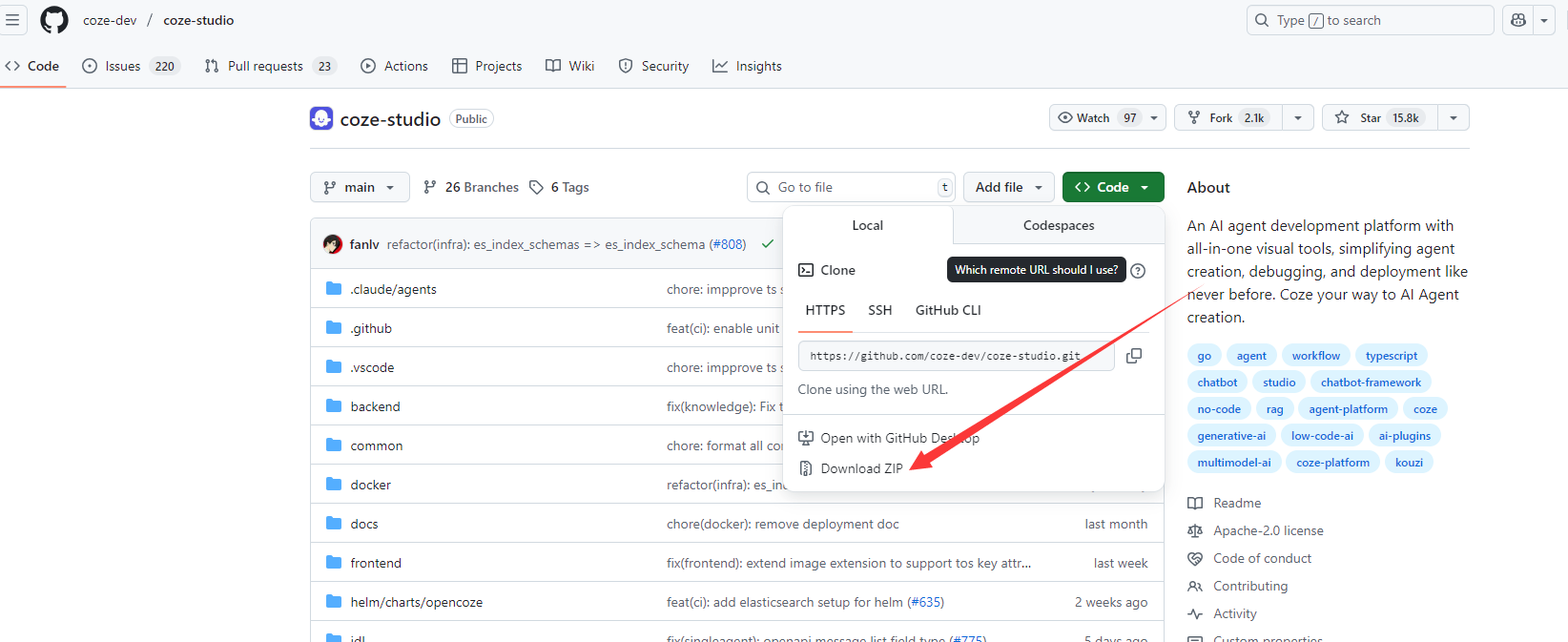
Task: Go to the Actions tab
Action: (394, 66)
